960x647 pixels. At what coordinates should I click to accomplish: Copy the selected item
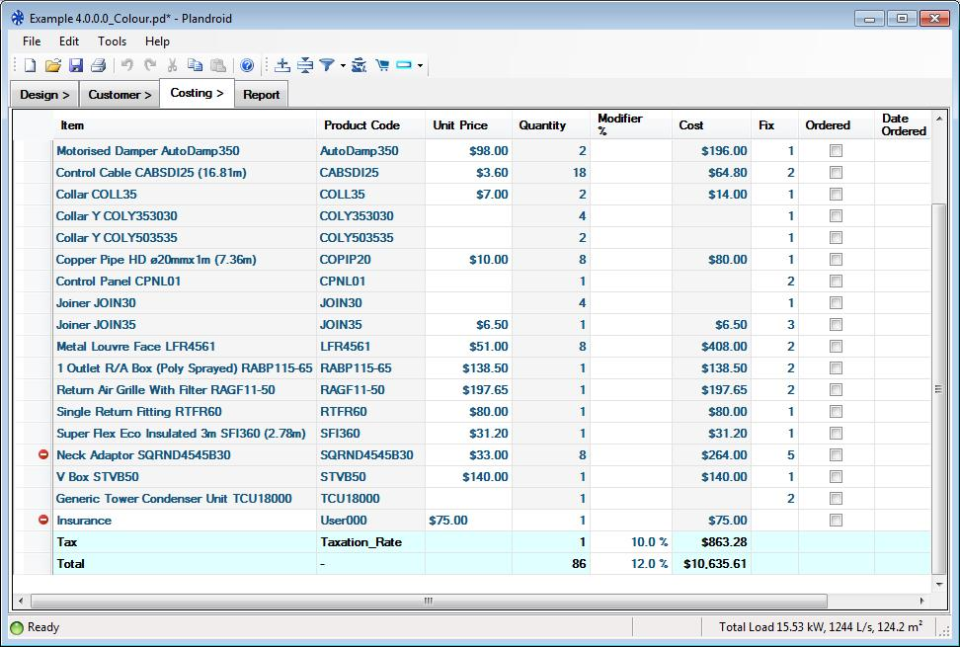click(197, 65)
